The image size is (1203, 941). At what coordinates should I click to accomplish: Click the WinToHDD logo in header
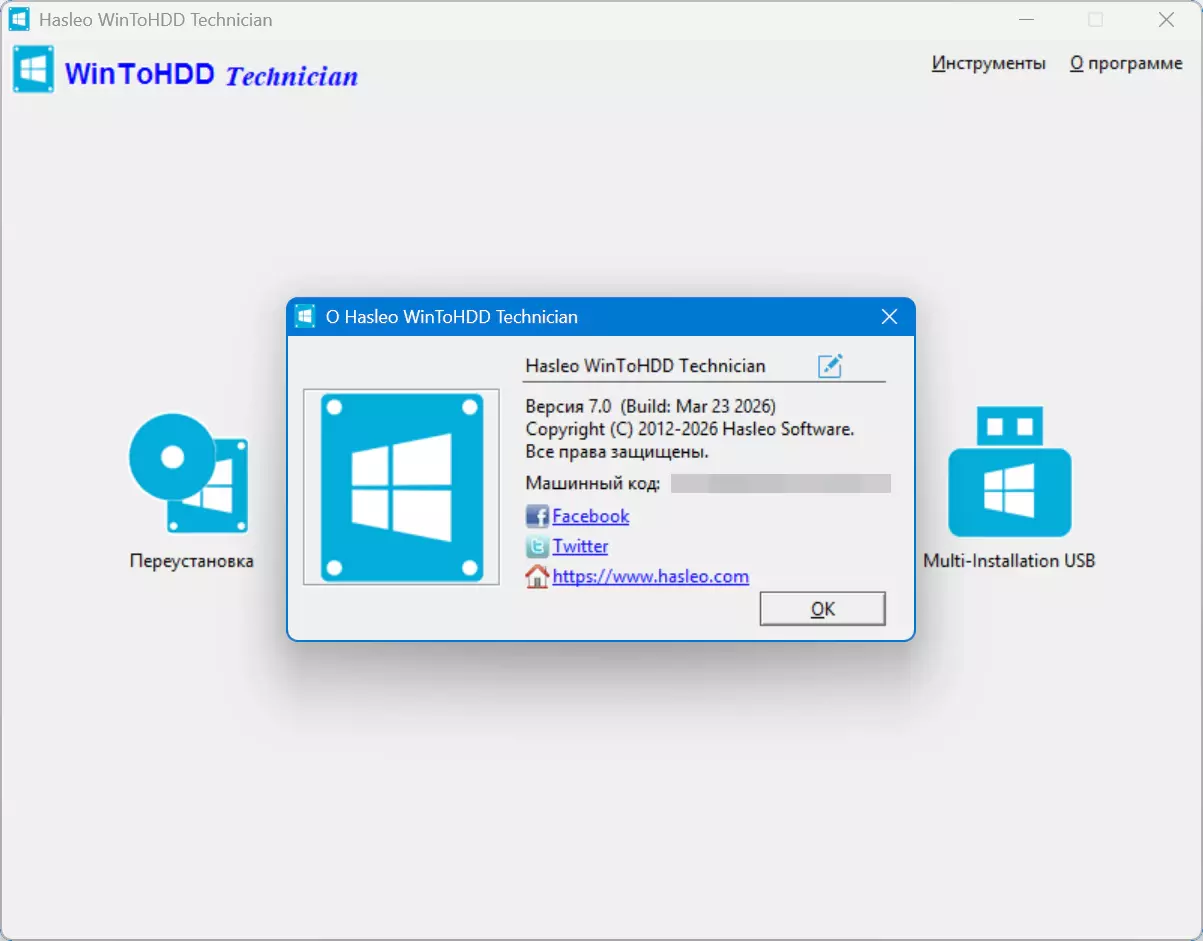(x=33, y=71)
